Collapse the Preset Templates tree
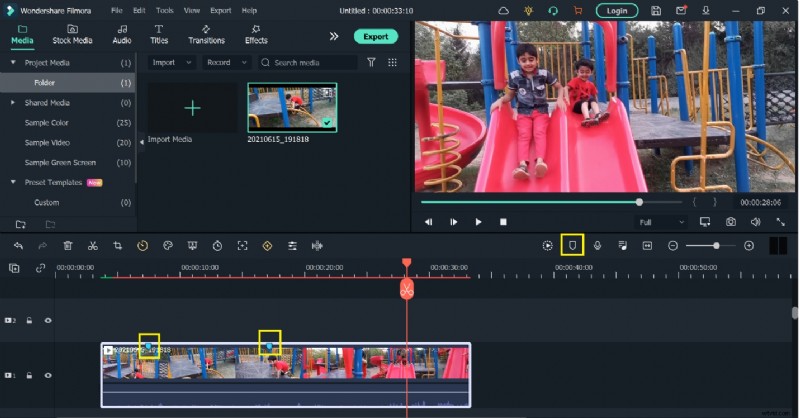This screenshot has height=418, width=800. tap(13, 182)
